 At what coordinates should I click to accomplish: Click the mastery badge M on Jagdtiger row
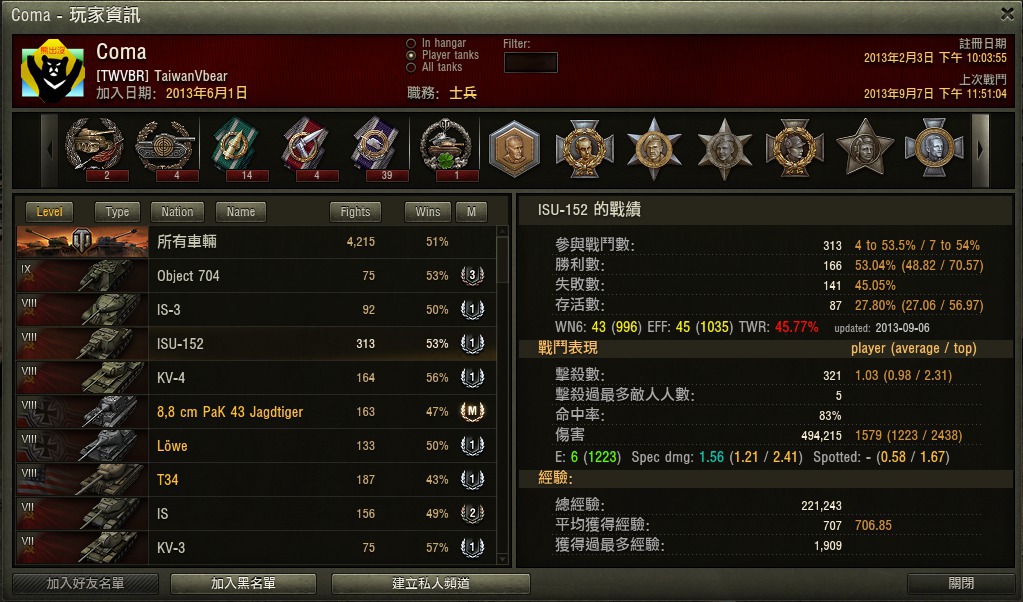472,412
